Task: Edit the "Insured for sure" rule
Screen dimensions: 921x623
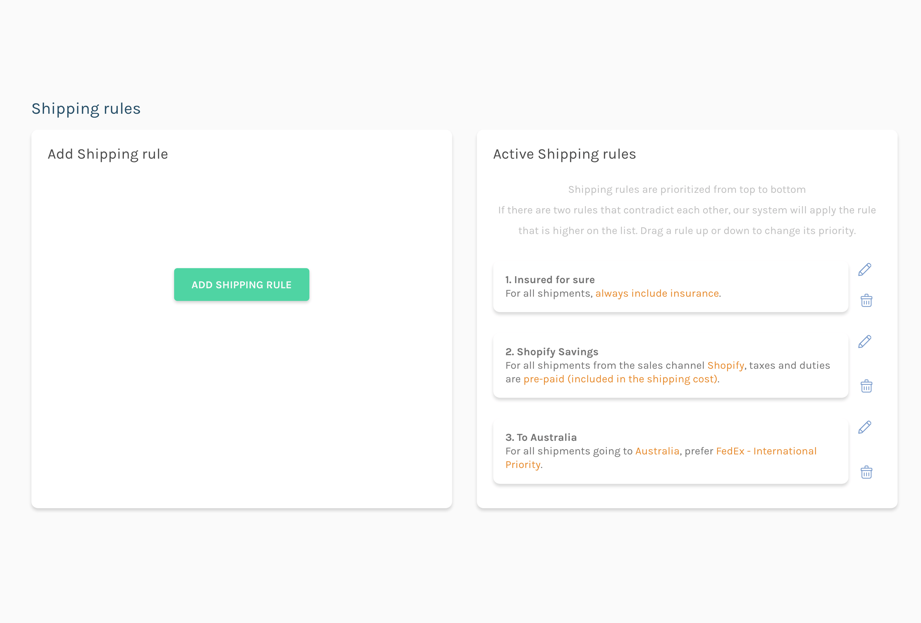Action: (x=864, y=269)
